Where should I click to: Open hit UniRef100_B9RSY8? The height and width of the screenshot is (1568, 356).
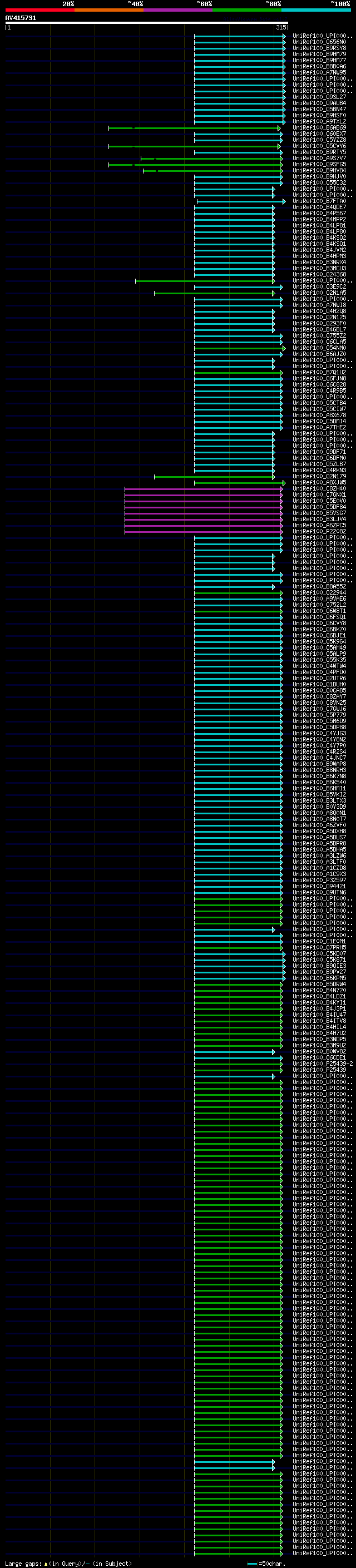point(319,48)
